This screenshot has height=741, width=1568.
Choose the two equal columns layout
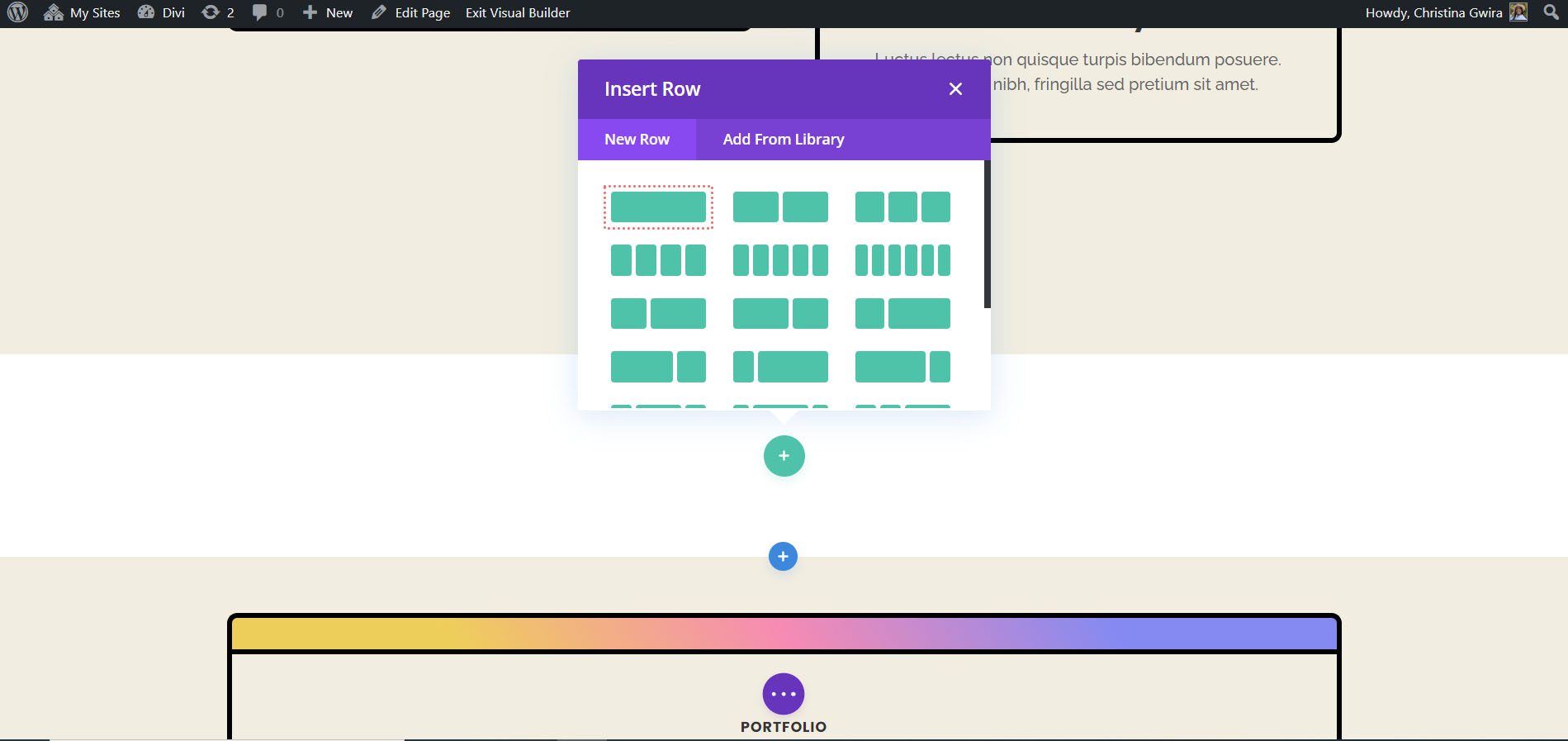click(780, 207)
